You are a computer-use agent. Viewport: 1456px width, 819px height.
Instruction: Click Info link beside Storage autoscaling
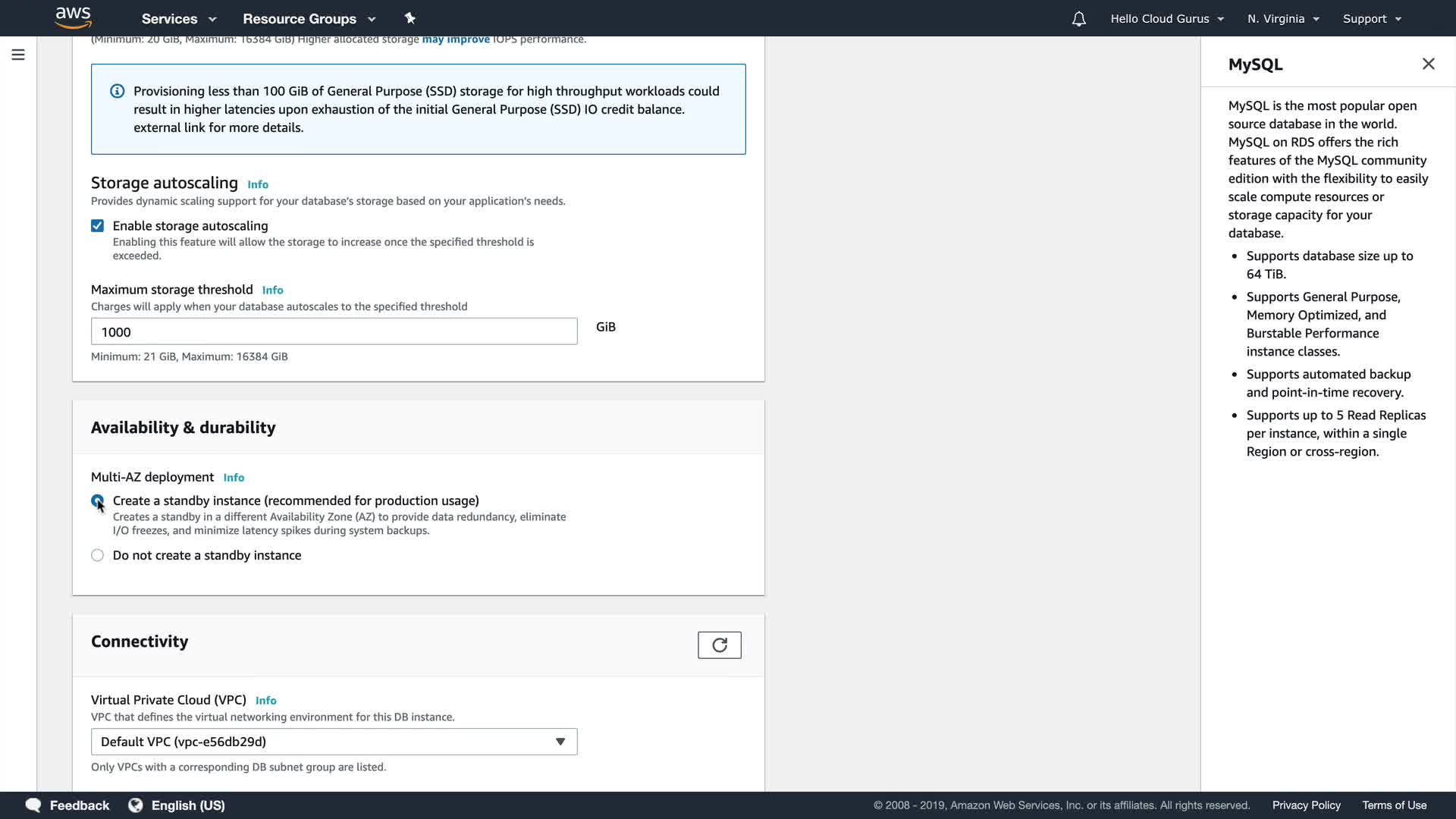click(x=258, y=184)
